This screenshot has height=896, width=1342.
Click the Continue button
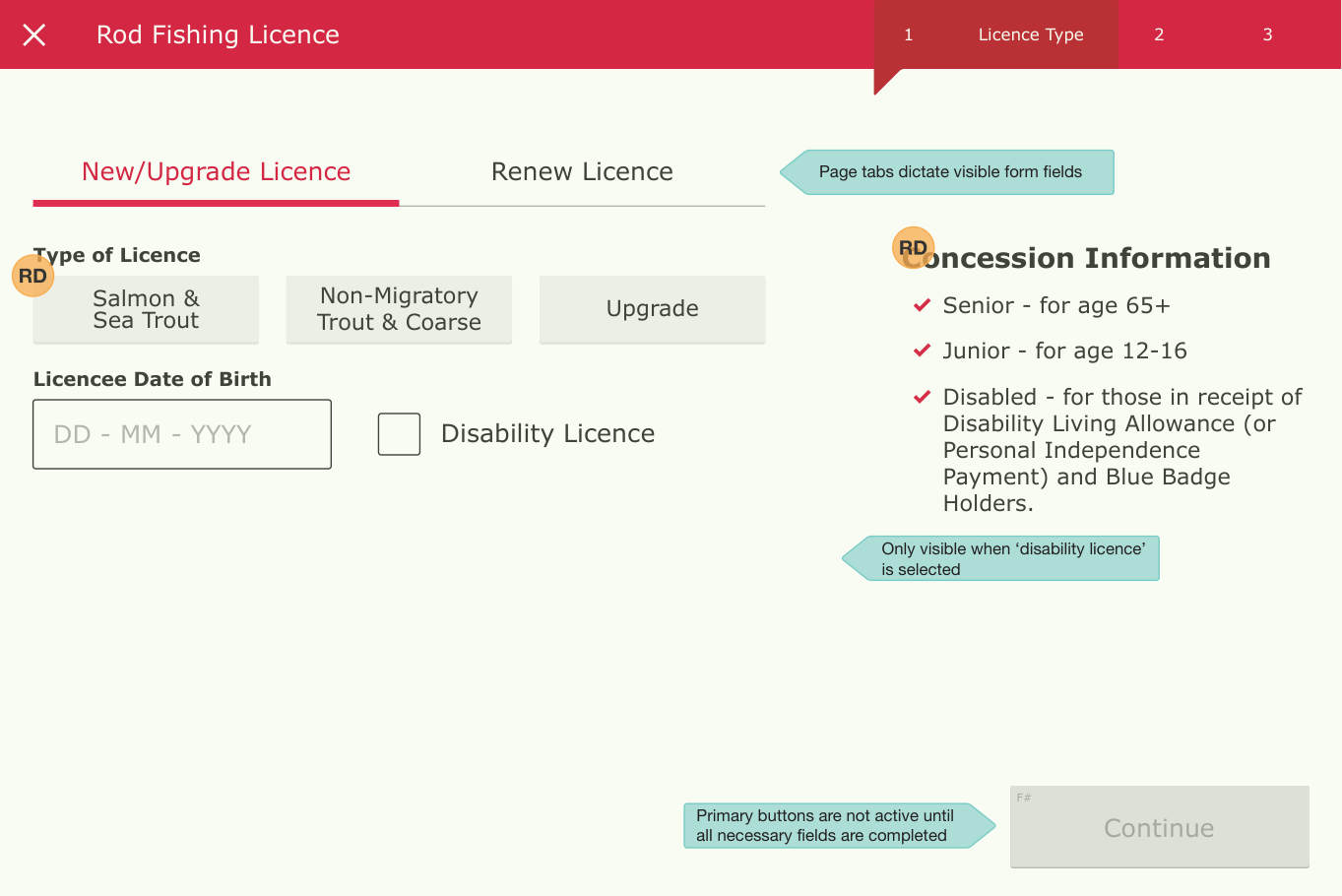click(x=1159, y=827)
